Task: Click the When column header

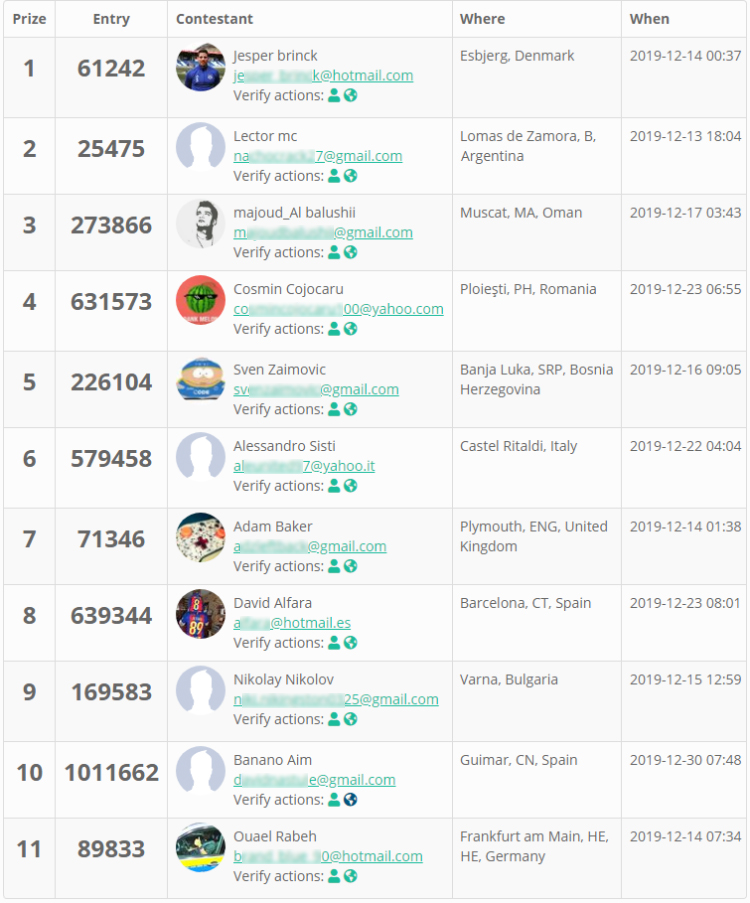Action: tap(649, 19)
